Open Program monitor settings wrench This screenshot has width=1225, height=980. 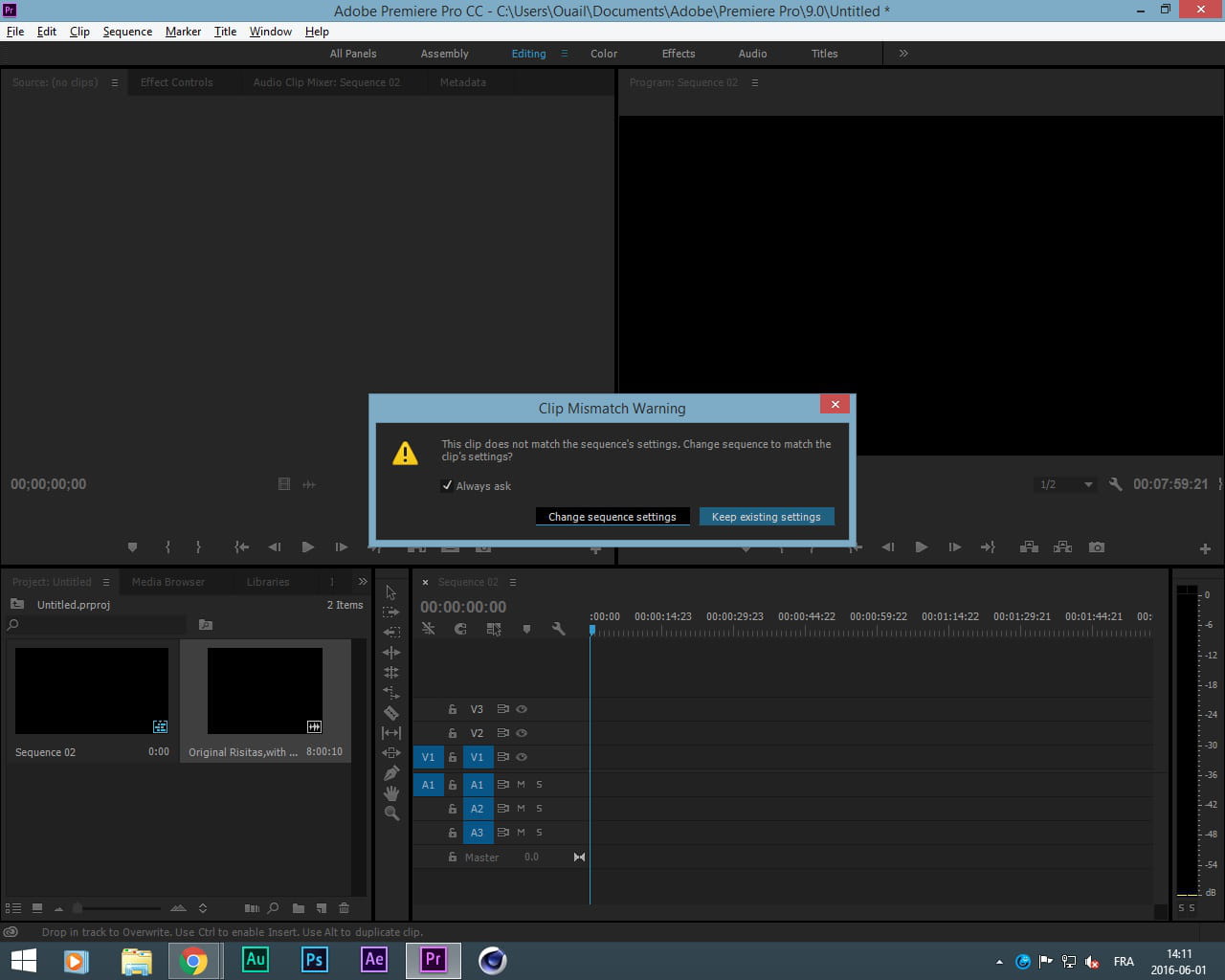(1116, 484)
